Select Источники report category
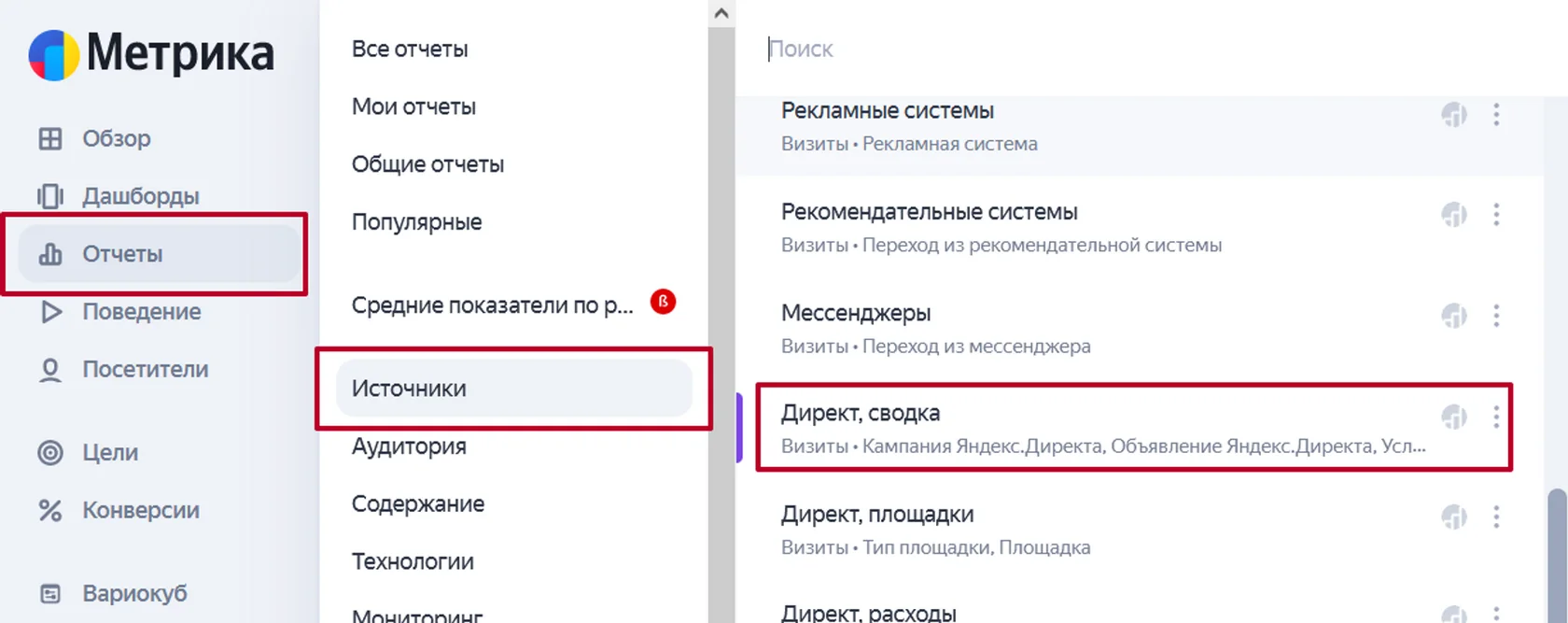1568x623 pixels. [x=513, y=389]
